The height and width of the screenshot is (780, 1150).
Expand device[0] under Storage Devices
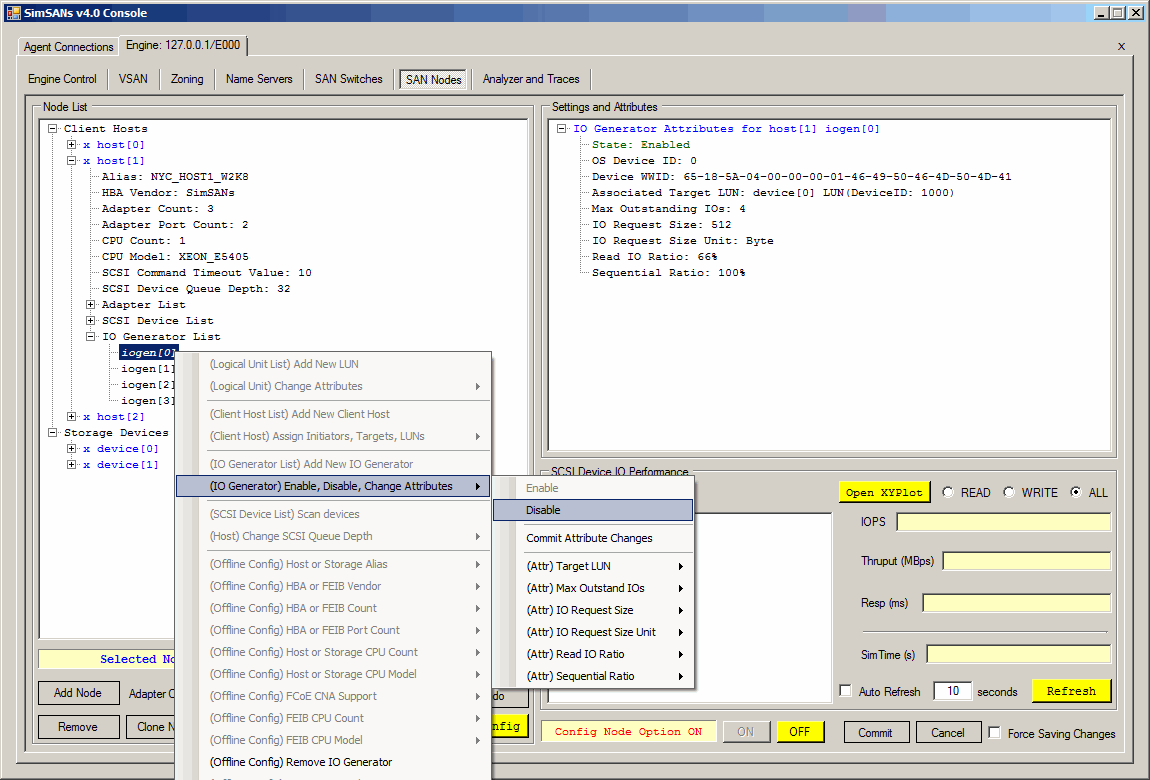(x=72, y=449)
